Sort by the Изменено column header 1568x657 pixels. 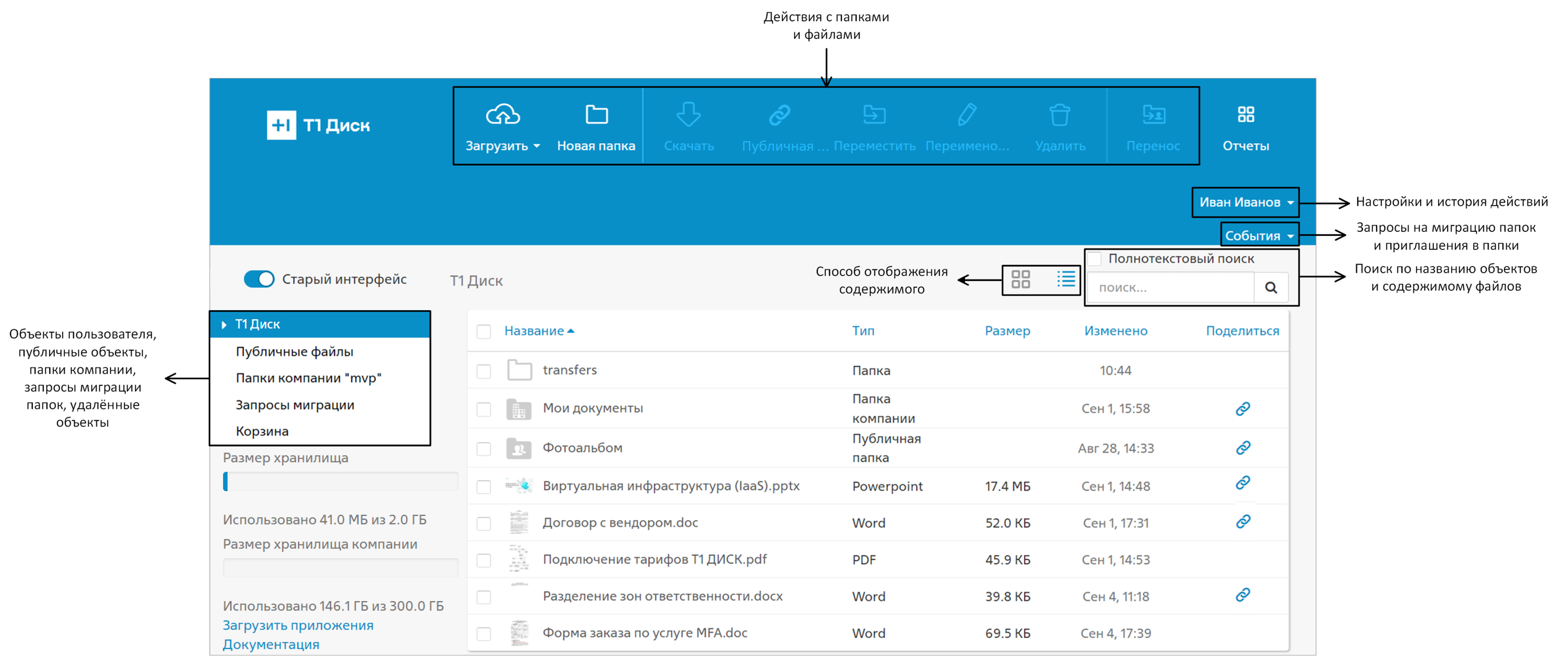(1116, 331)
